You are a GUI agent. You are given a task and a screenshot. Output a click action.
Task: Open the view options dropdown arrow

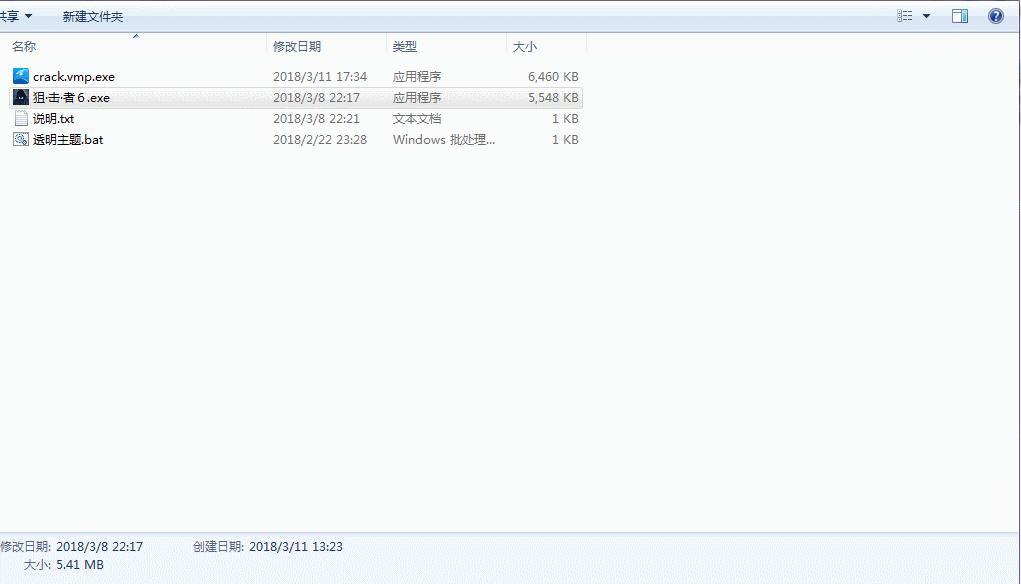pyautogui.click(x=926, y=16)
